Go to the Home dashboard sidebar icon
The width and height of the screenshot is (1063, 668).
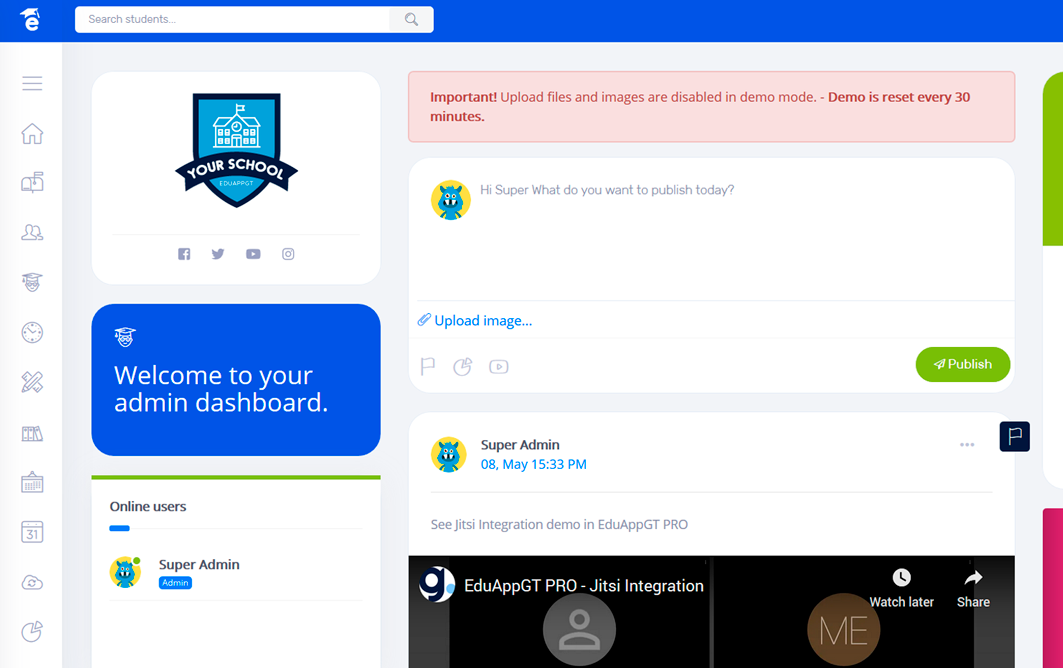32,134
